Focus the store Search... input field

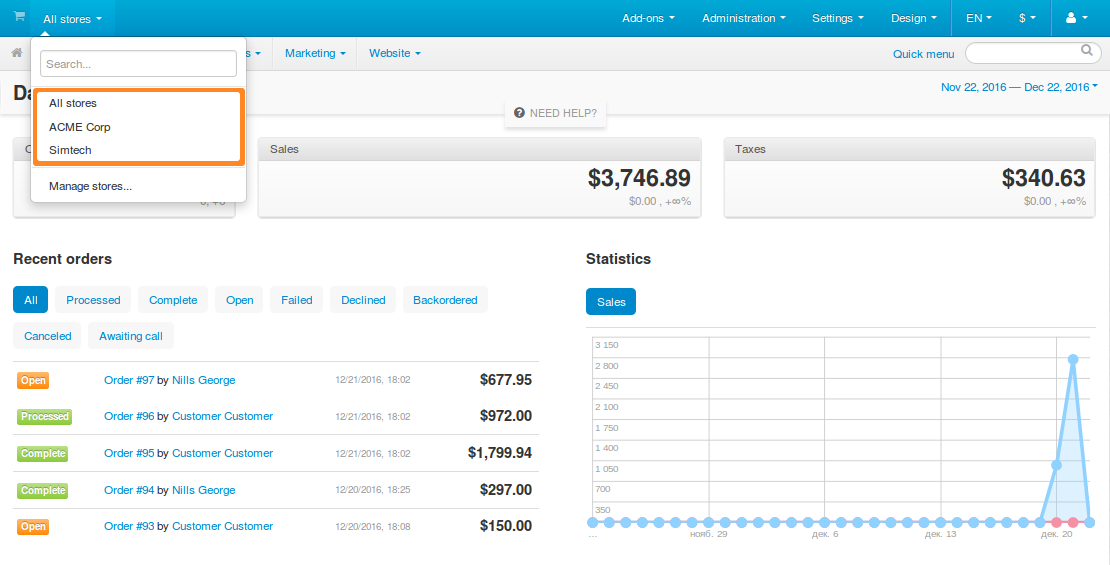[x=139, y=64]
